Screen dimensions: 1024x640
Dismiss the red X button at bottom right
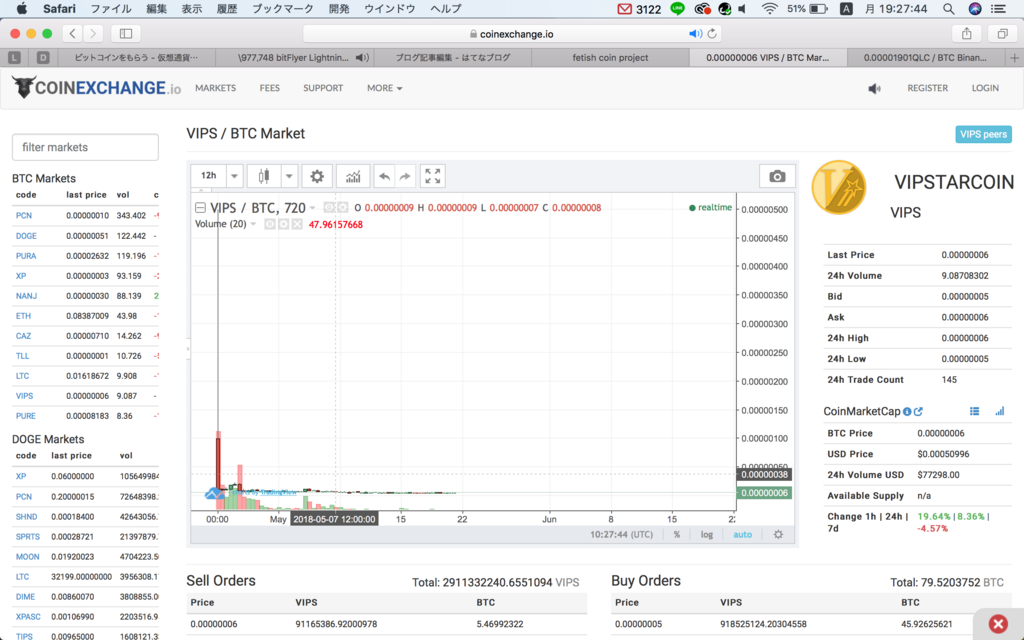[x=998, y=624]
